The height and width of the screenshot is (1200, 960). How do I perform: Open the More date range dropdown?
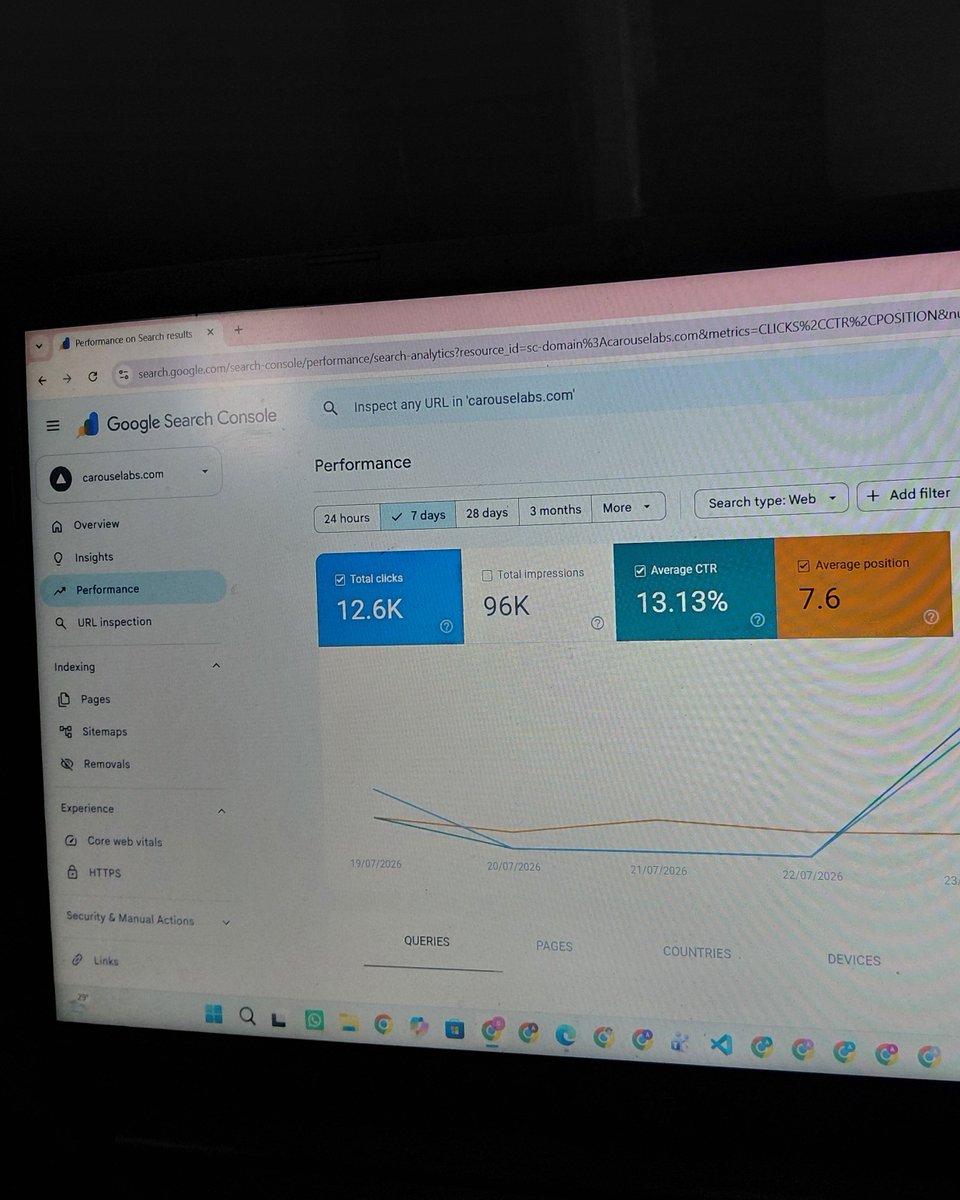point(628,507)
